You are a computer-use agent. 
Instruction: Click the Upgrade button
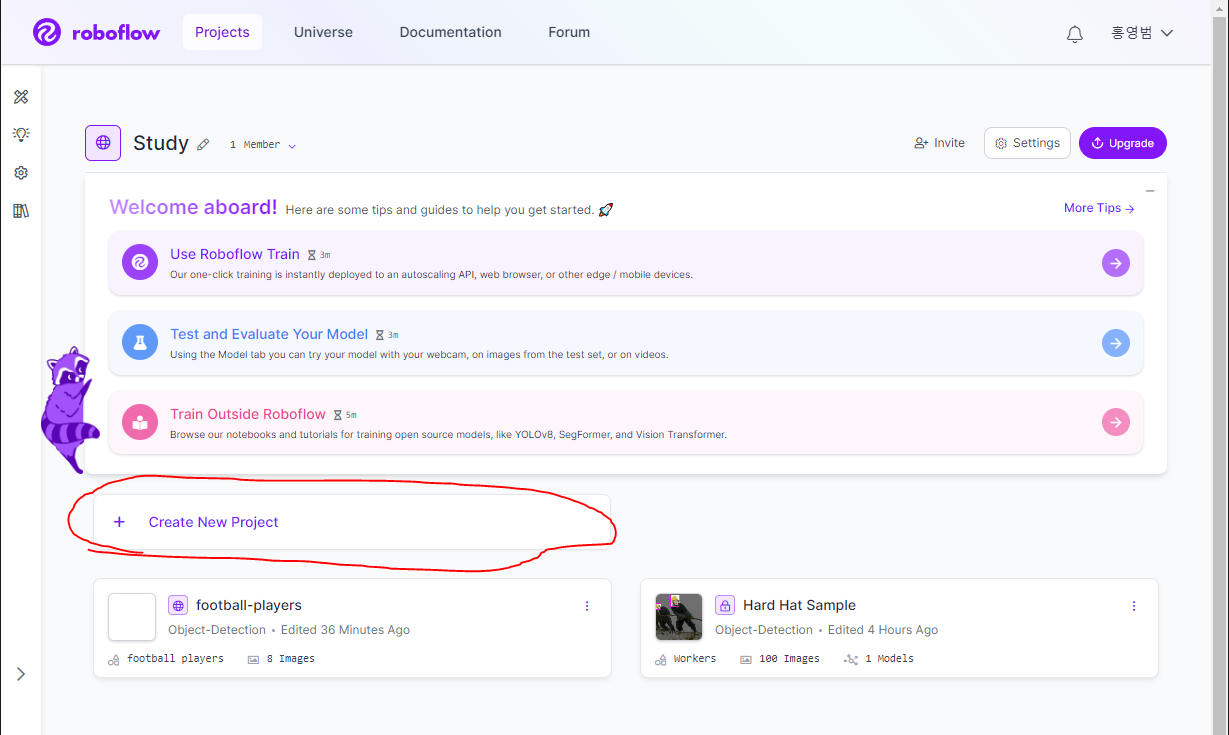pos(1123,143)
